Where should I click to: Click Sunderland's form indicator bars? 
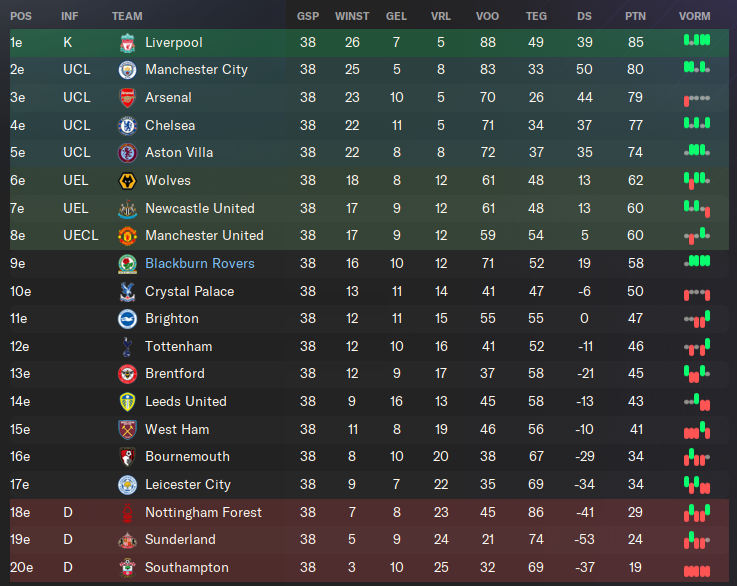click(x=697, y=540)
